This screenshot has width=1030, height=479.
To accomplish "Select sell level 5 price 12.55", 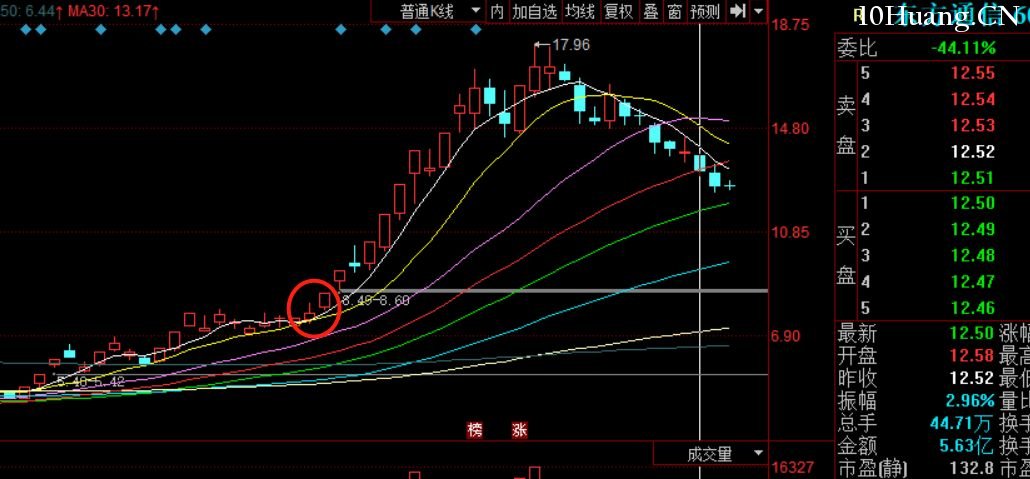I will (973, 73).
